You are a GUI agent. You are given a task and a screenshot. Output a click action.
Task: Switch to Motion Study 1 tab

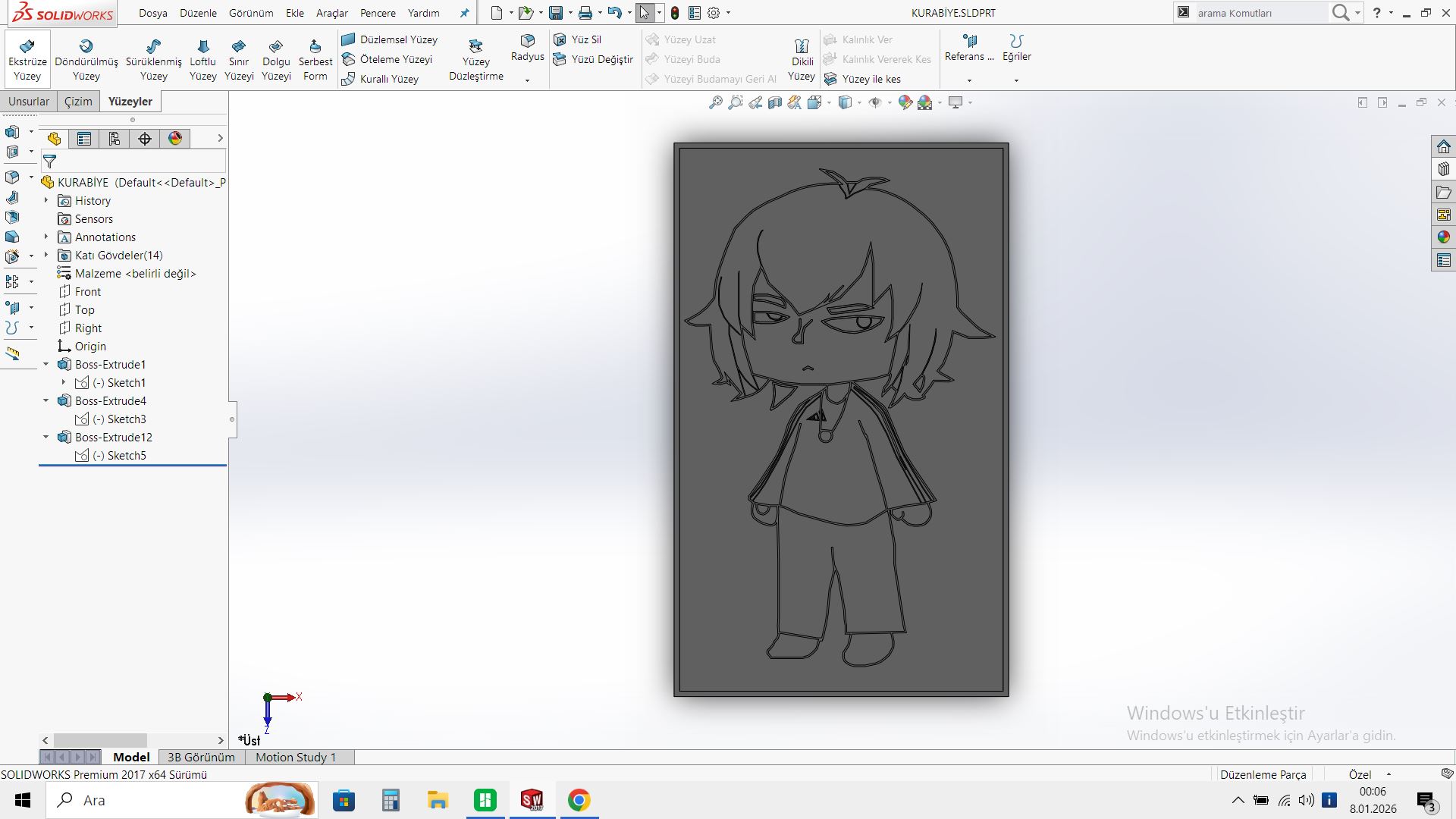click(296, 757)
